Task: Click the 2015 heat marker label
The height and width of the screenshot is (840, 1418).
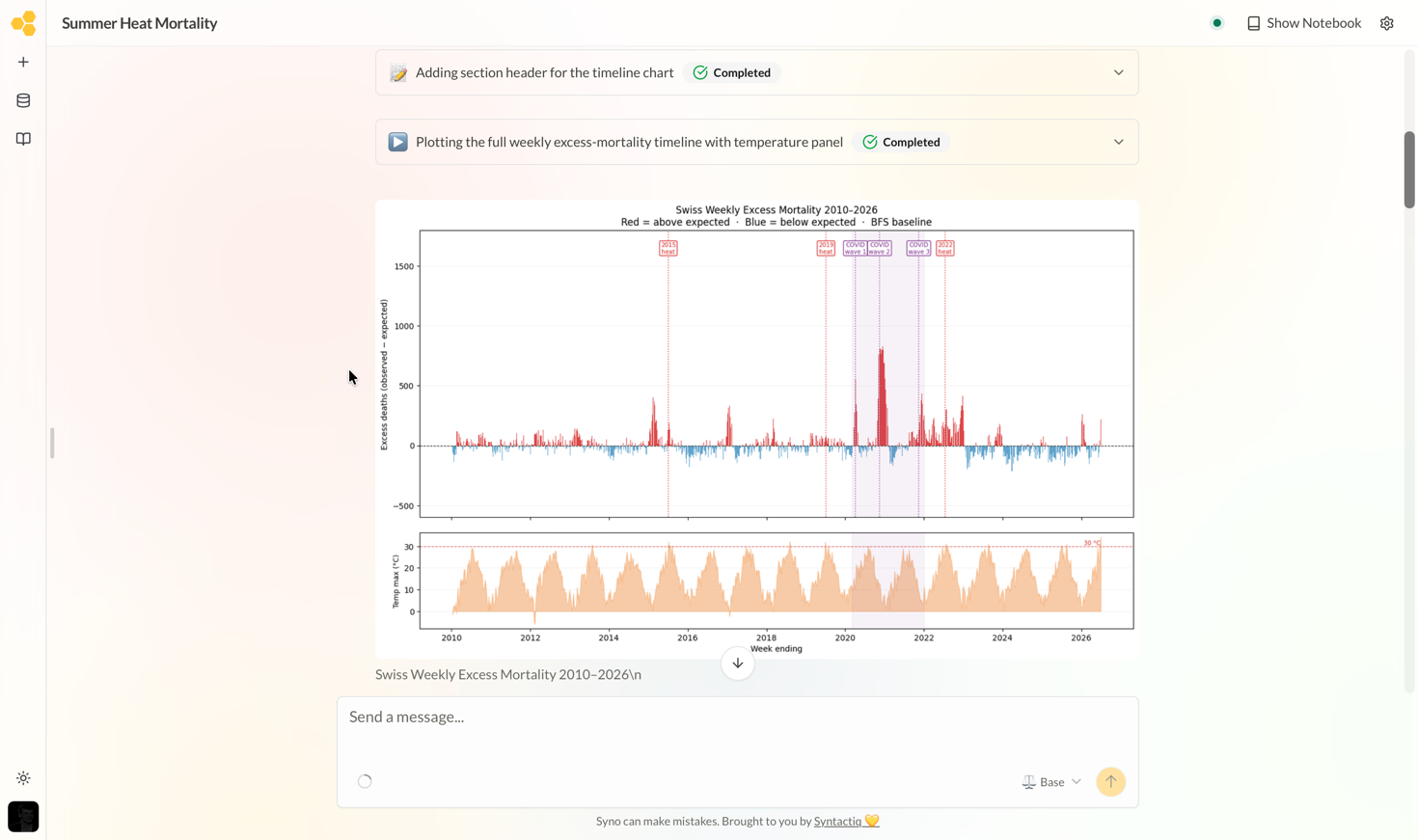Action: pyautogui.click(x=668, y=248)
